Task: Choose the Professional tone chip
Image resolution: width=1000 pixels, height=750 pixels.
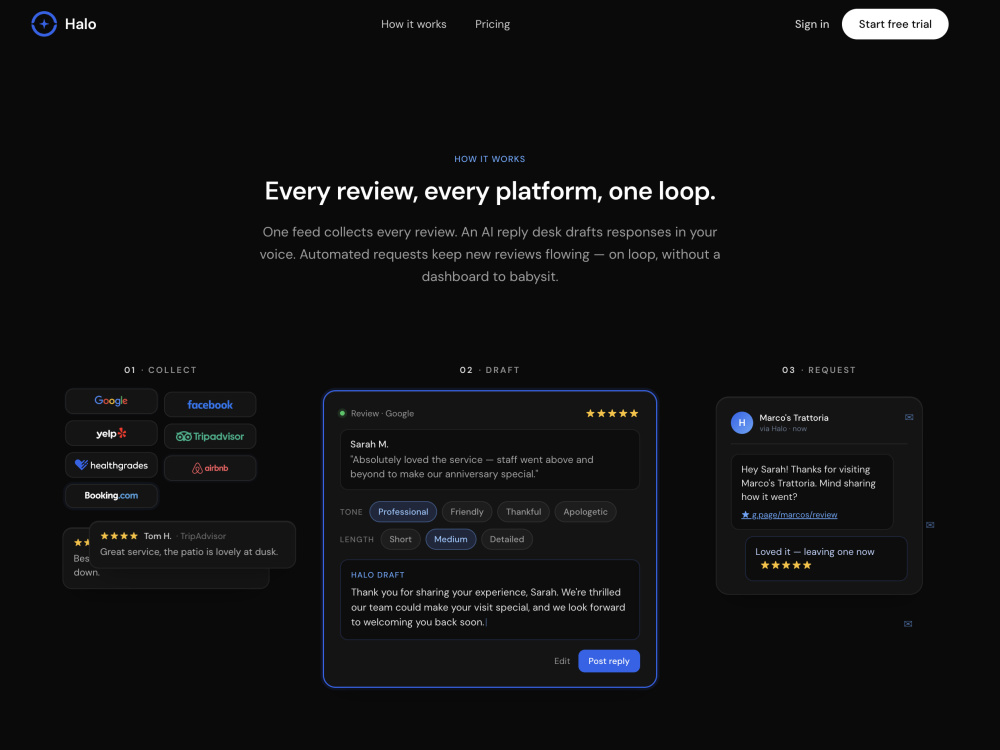Action: (403, 511)
